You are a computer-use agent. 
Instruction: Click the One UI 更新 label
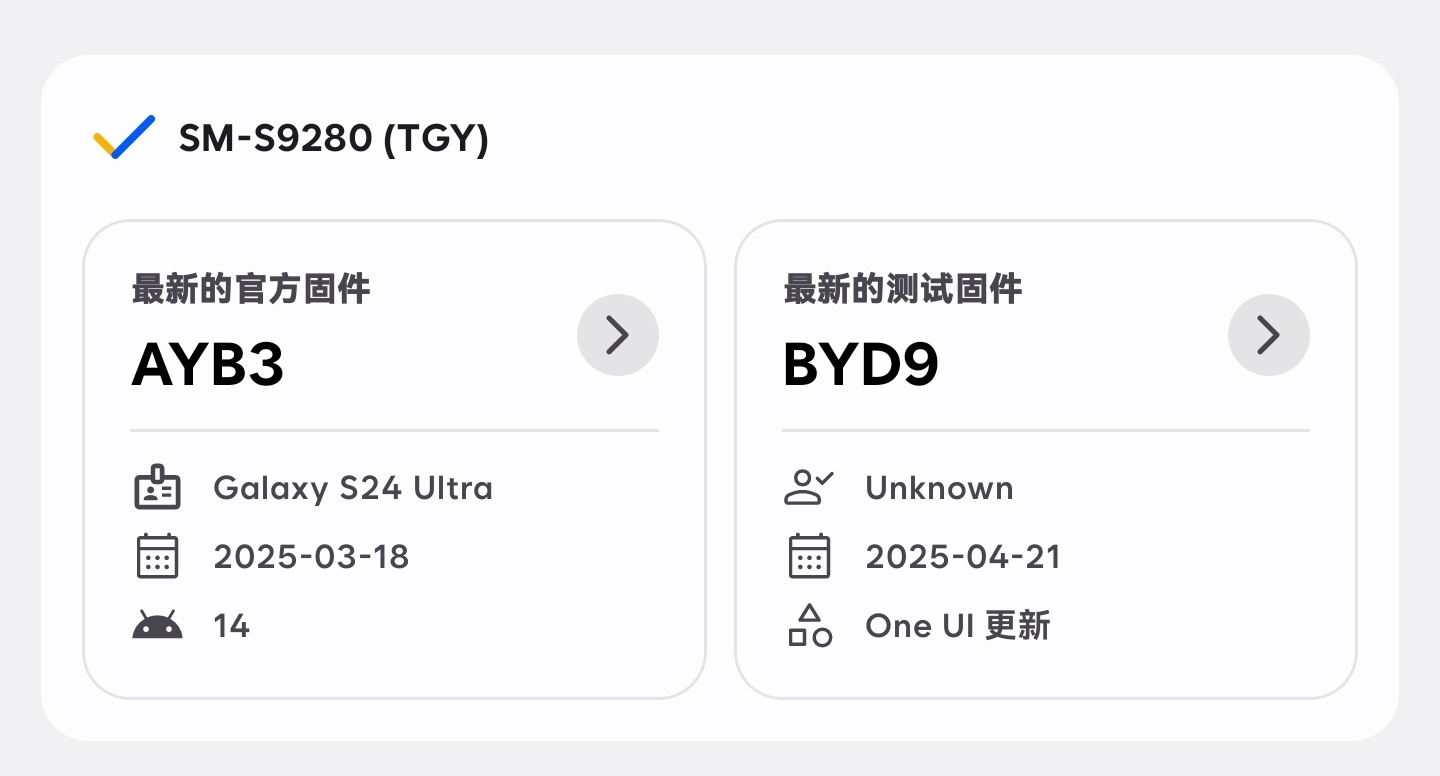click(x=958, y=626)
